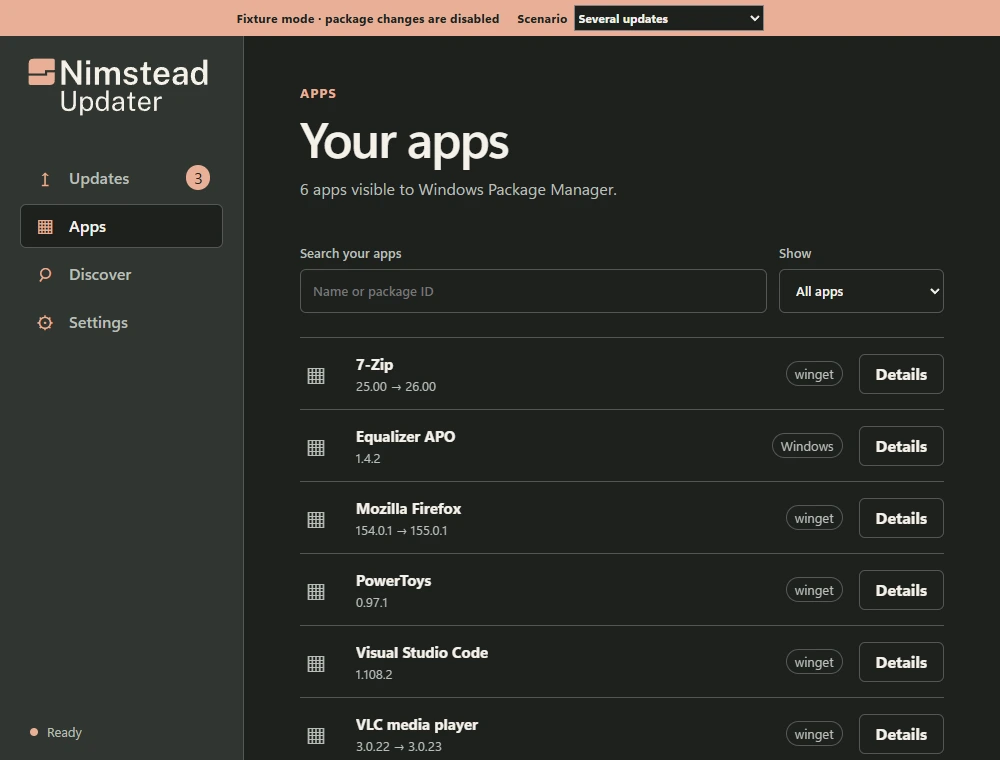Open Details for Visual Studio Code
Viewport: 1000px width, 760px height.
901,662
